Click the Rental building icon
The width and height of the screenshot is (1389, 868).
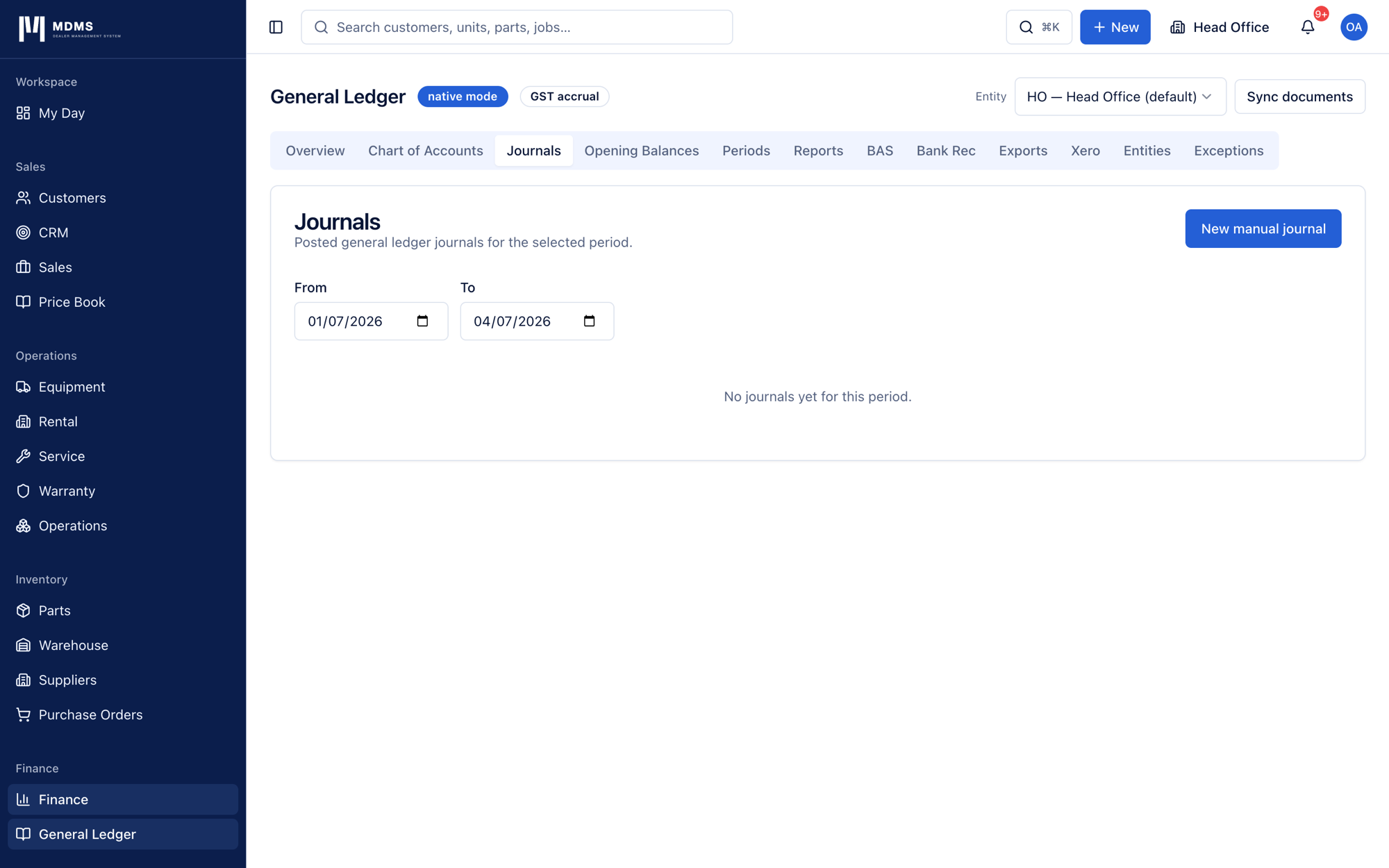click(23, 422)
